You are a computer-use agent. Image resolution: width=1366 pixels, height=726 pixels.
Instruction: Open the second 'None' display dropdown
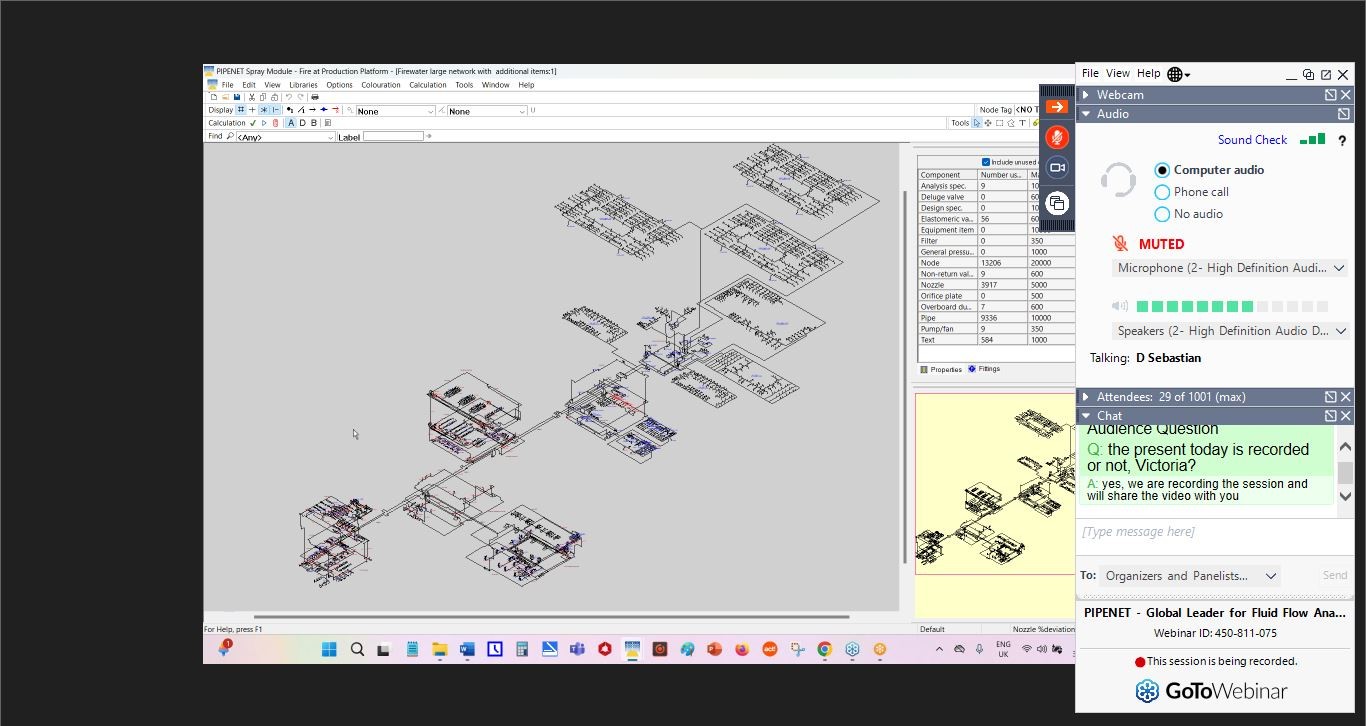coord(487,111)
